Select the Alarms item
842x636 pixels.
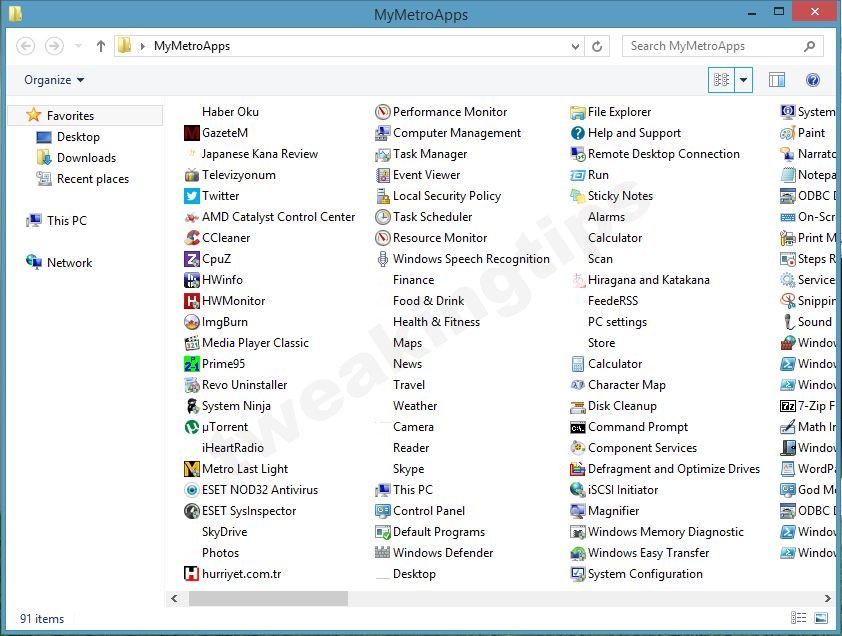pos(606,217)
